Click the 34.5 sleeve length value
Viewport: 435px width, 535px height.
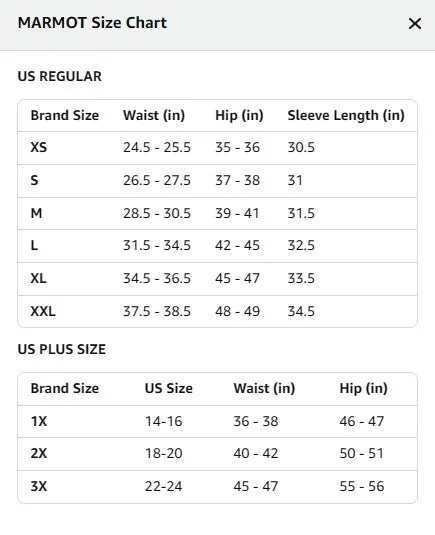[301, 311]
